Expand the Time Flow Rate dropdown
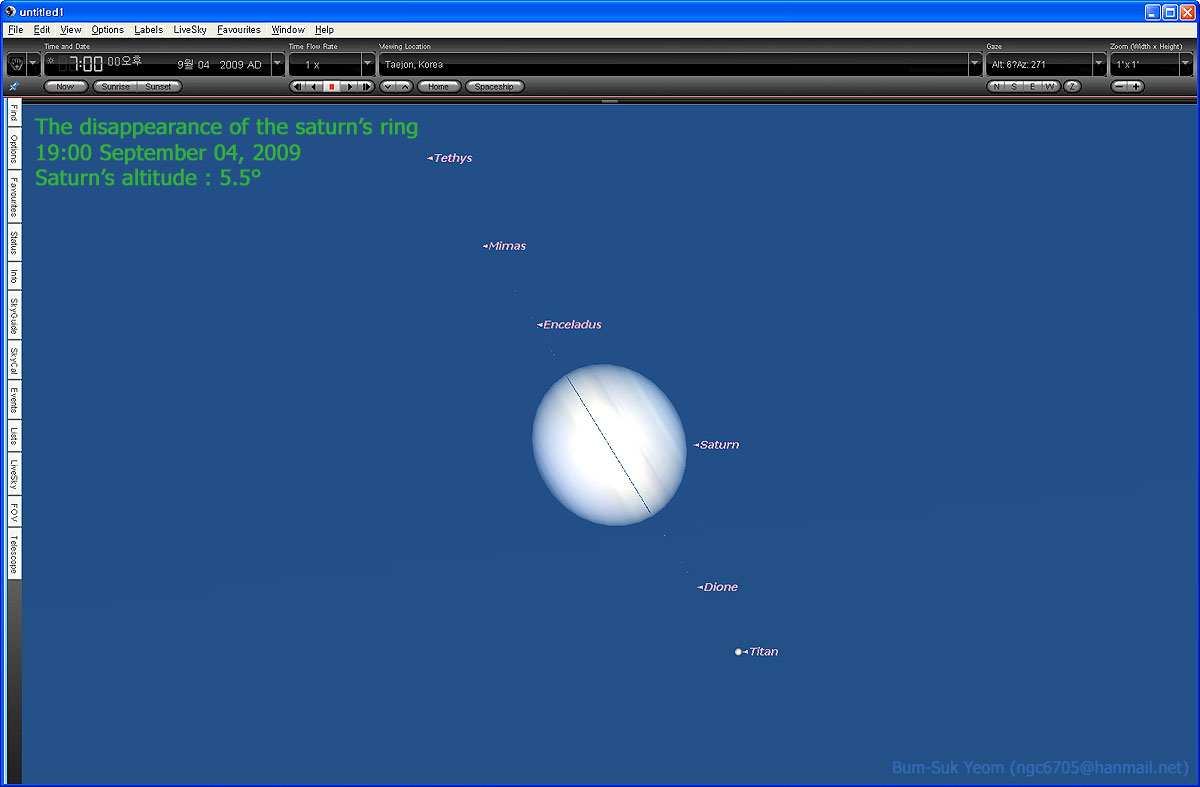 click(x=367, y=64)
